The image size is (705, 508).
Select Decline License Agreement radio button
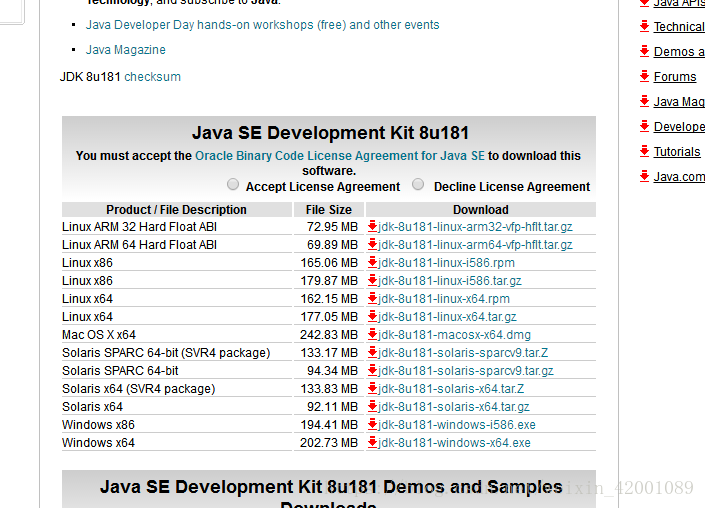418,184
